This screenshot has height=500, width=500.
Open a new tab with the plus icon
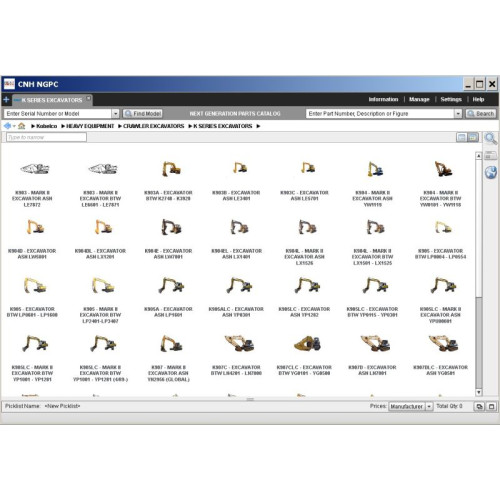click(x=6, y=100)
